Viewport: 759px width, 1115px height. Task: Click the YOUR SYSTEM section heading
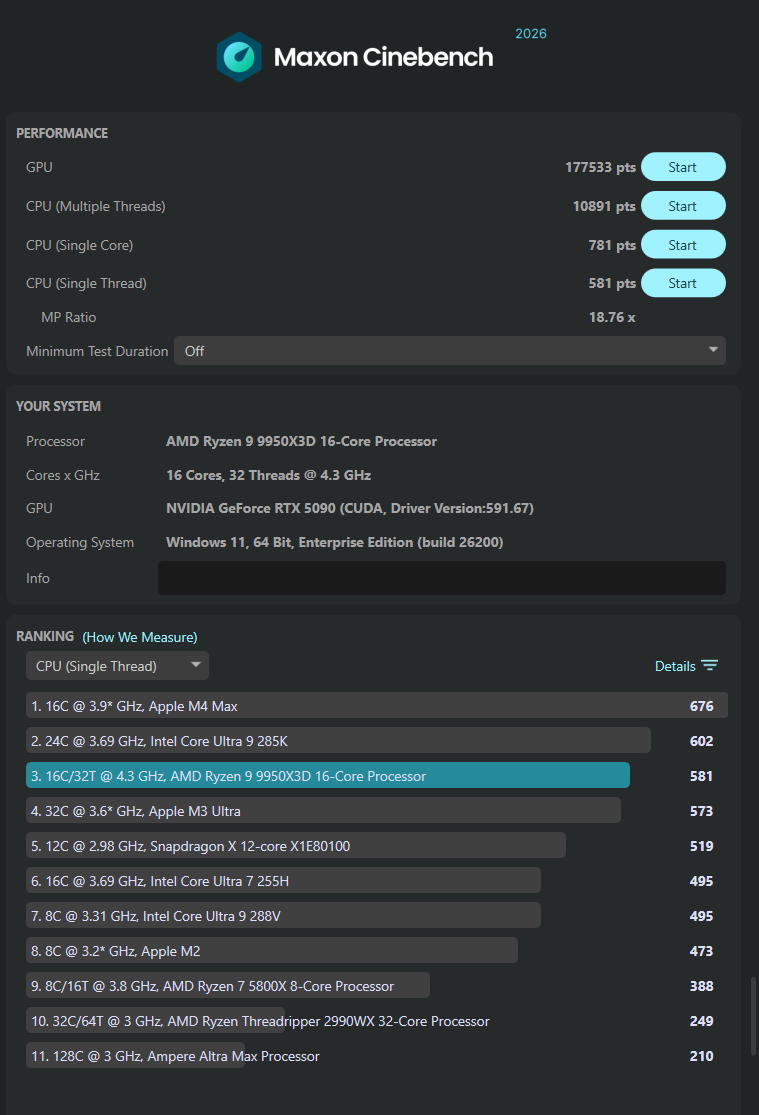(x=58, y=406)
